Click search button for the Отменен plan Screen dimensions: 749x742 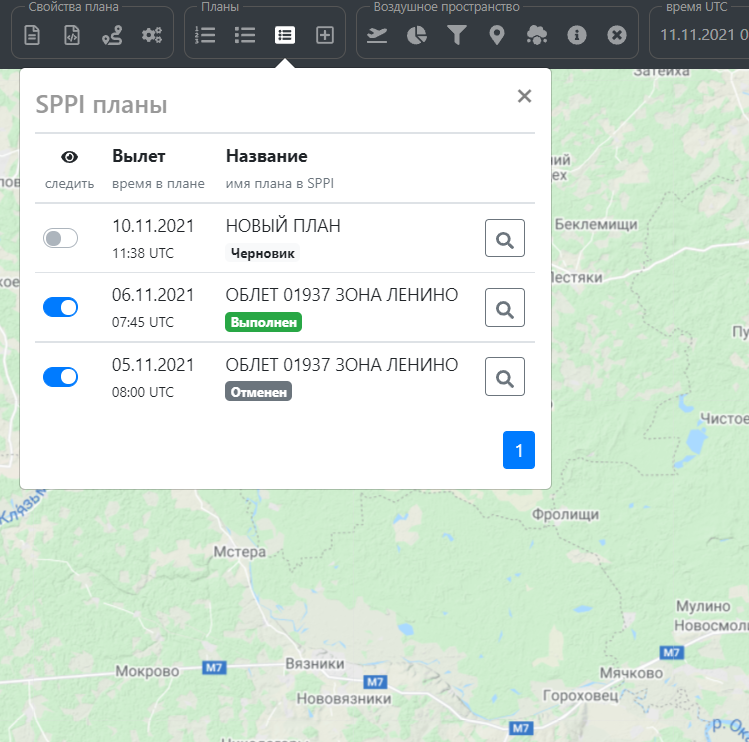(505, 377)
